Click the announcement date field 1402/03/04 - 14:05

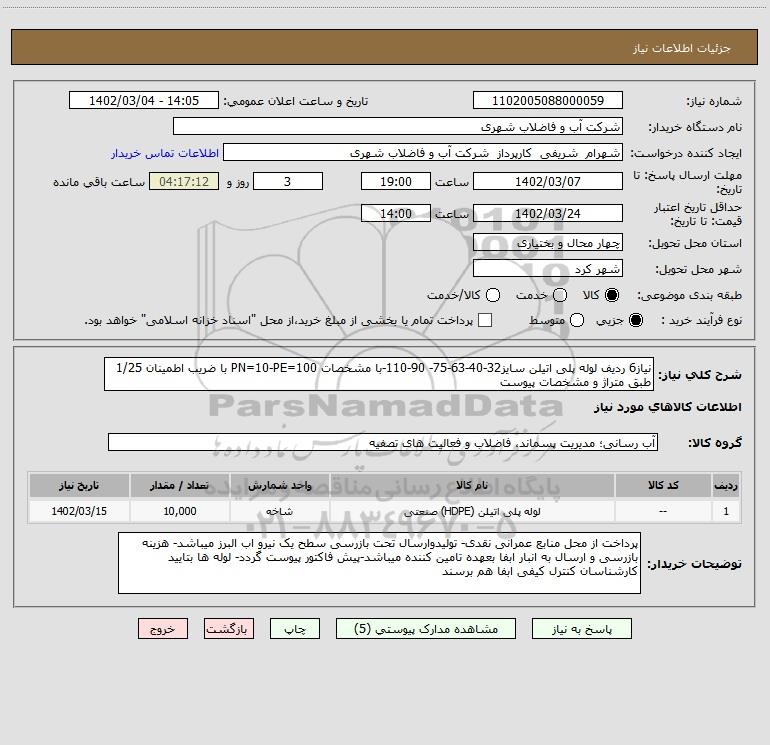point(144,100)
